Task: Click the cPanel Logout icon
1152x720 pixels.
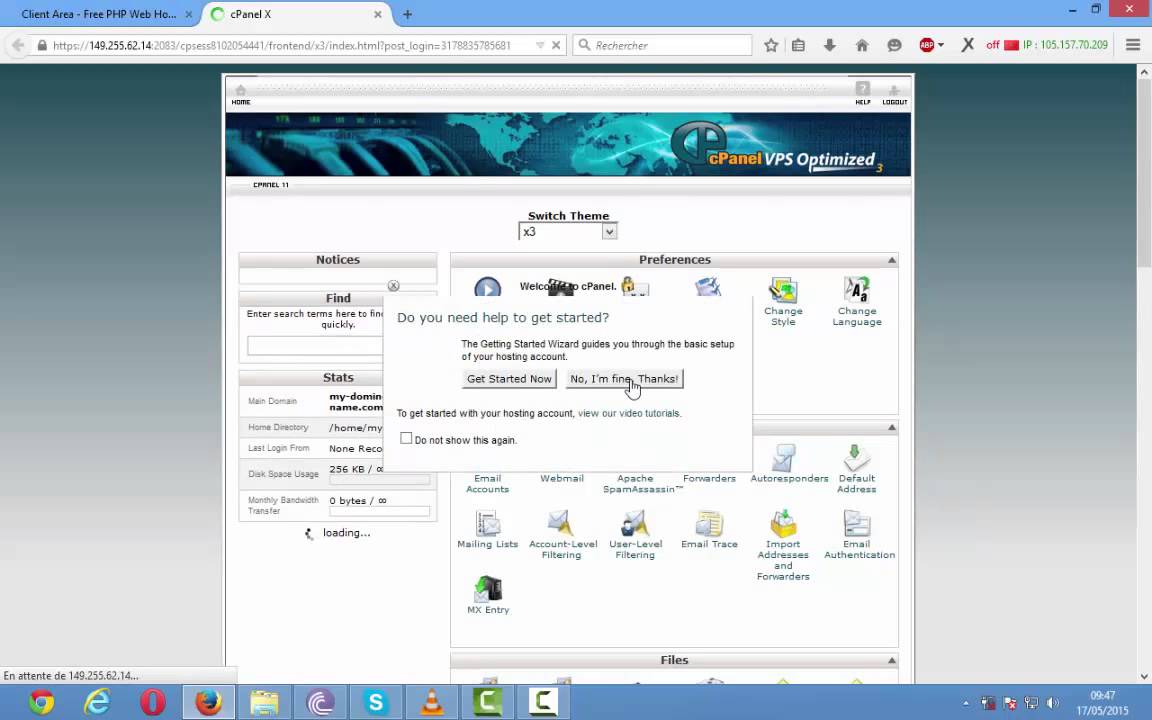Action: coord(894,95)
